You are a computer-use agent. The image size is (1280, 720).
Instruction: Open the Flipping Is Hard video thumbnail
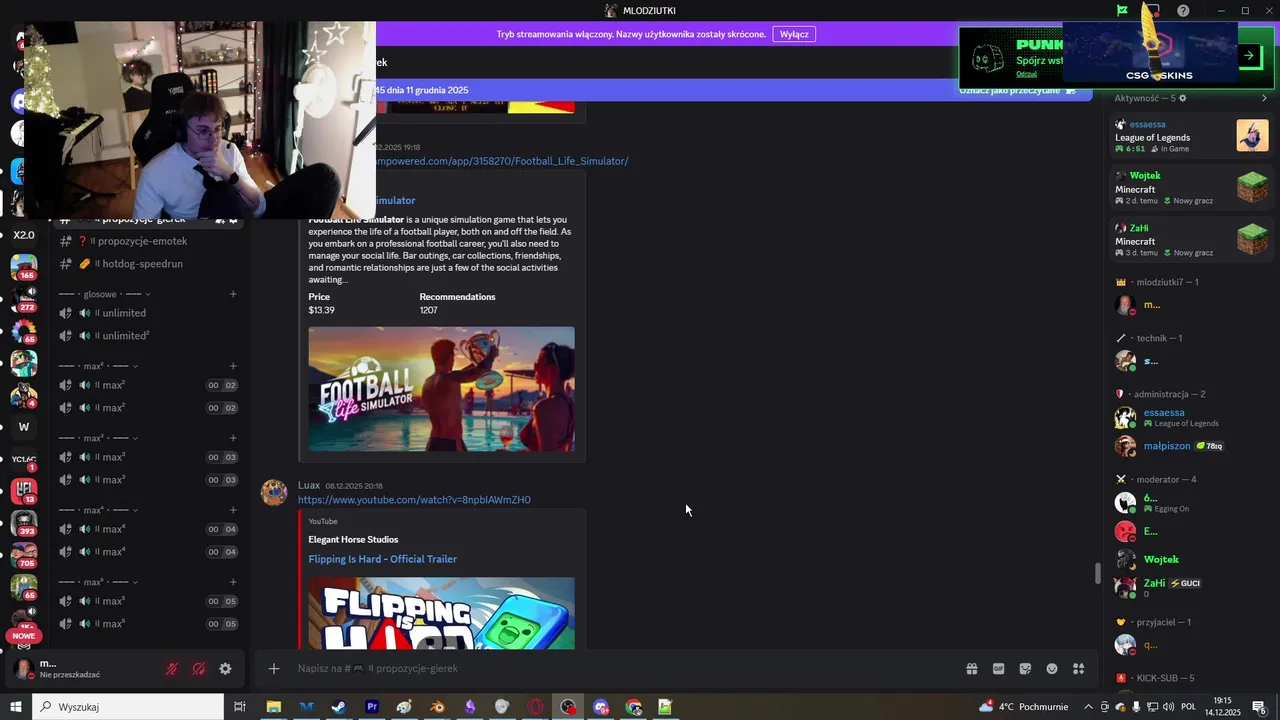click(x=441, y=613)
